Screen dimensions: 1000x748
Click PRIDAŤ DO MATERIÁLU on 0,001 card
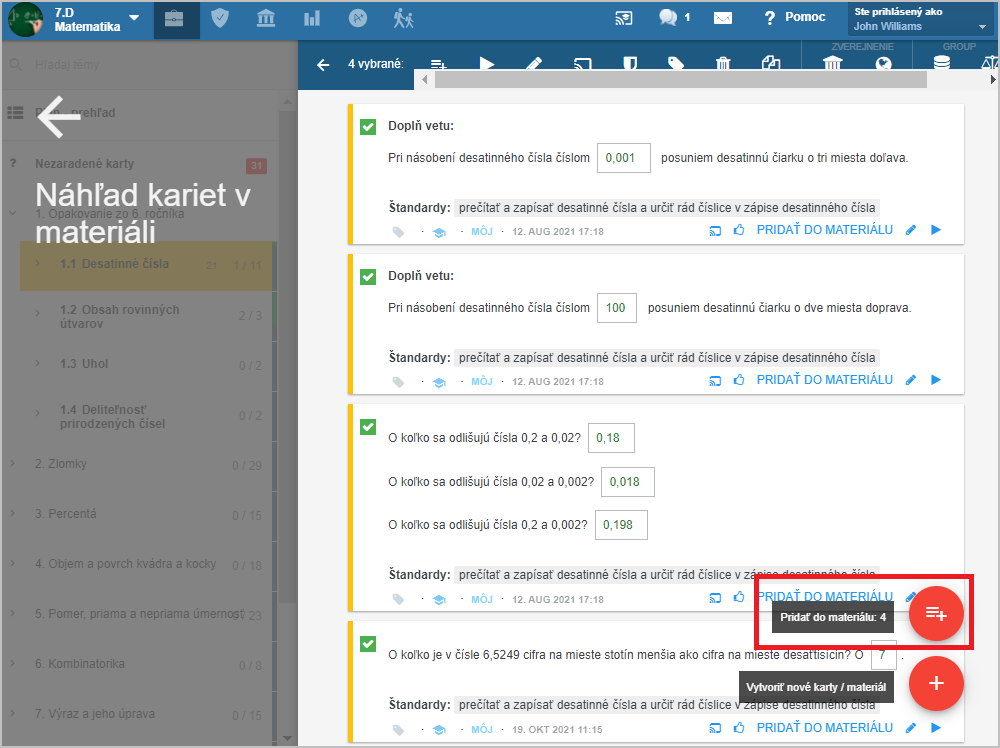[825, 230]
